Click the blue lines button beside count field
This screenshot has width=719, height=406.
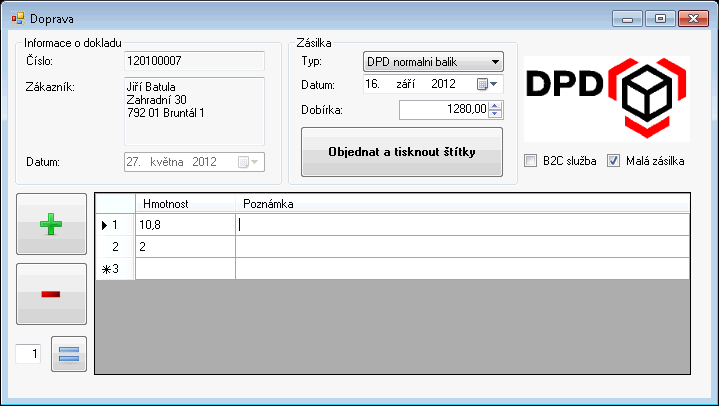[x=69, y=354]
